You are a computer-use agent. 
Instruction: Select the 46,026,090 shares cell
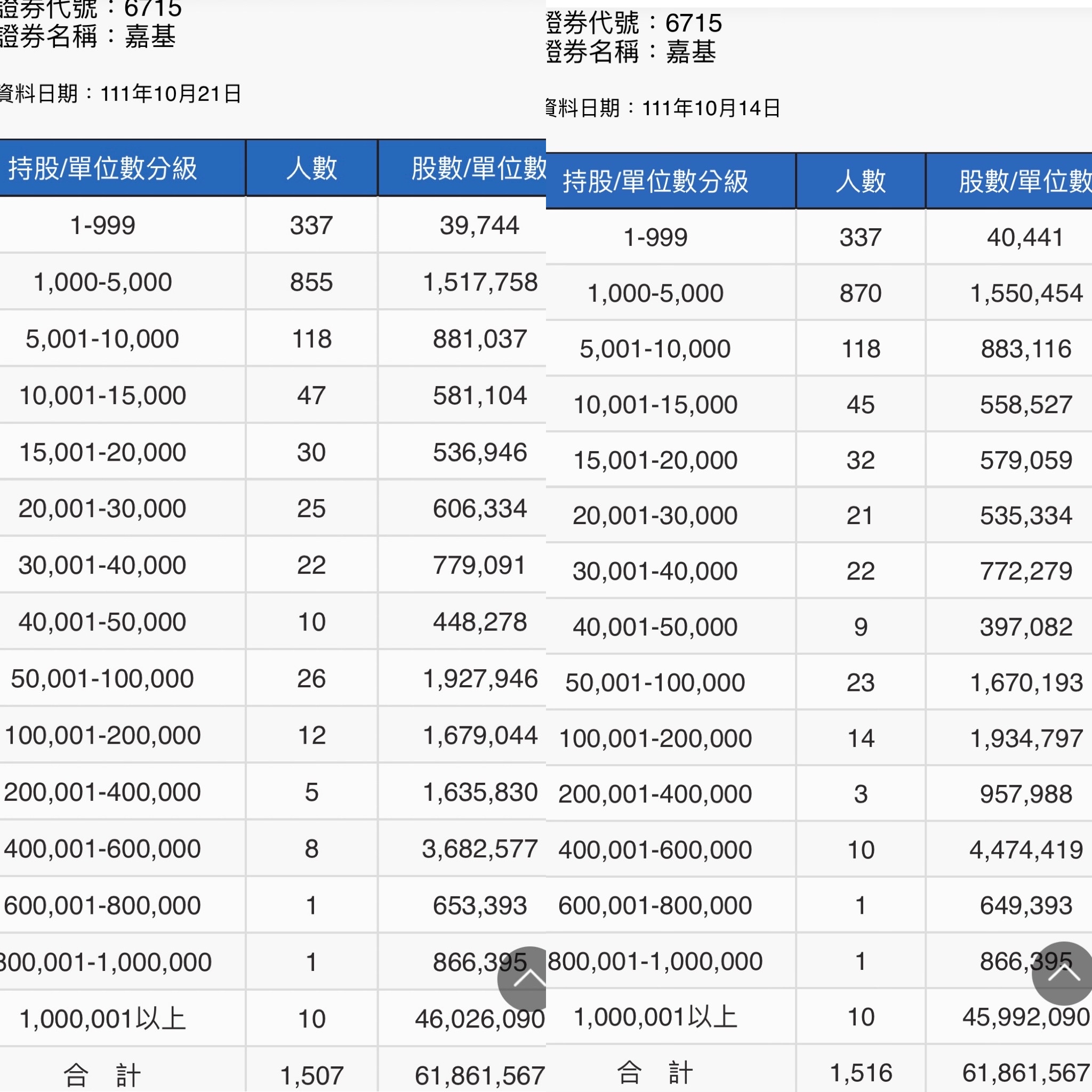pyautogui.click(x=479, y=1019)
